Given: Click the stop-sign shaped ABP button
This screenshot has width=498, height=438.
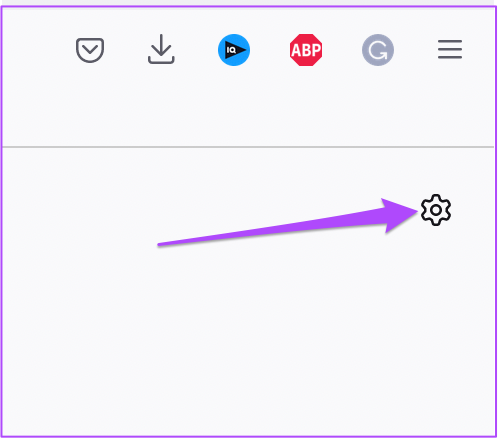Looking at the screenshot, I should tap(306, 50).
